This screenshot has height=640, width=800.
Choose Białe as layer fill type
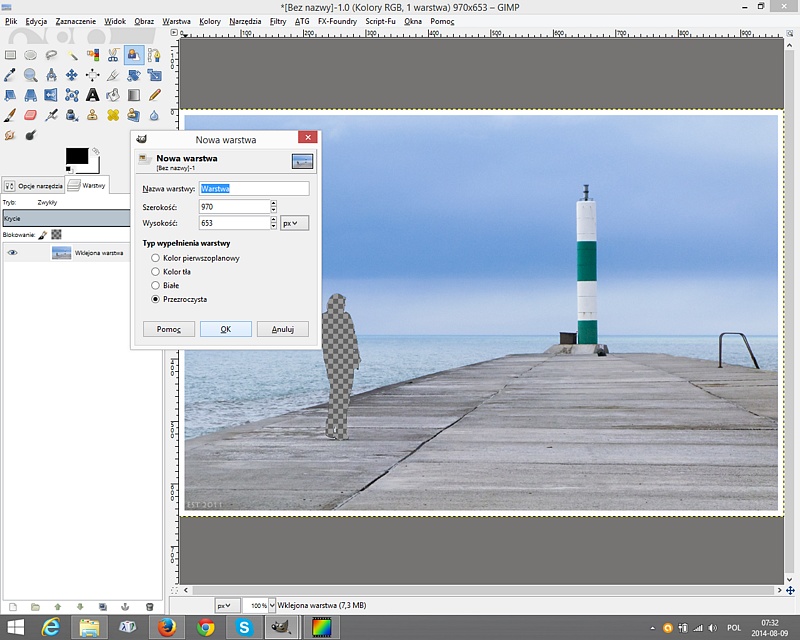[155, 285]
